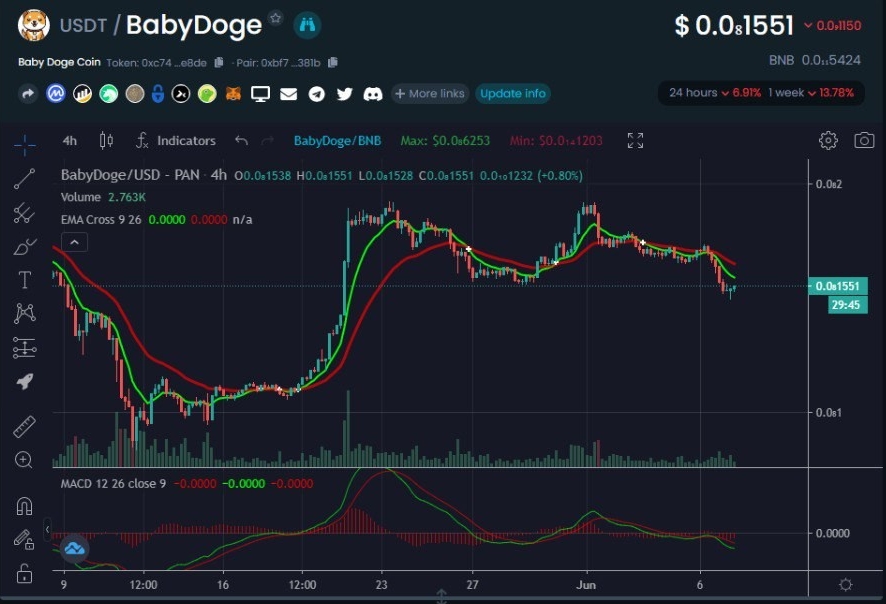Open the Indicators menu
The width and height of the screenshot is (886, 604).
click(176, 140)
